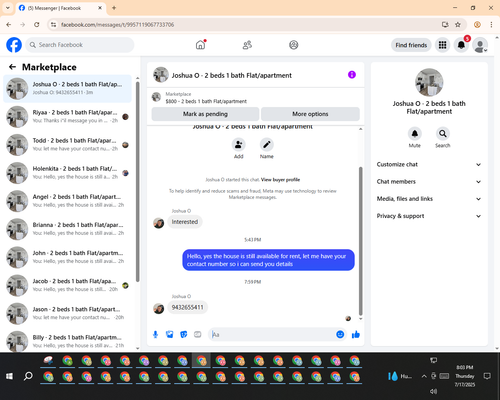Image resolution: width=500 pixels, height=400 pixels.
Task: Click the Search Facebook field
Action: click(x=80, y=45)
